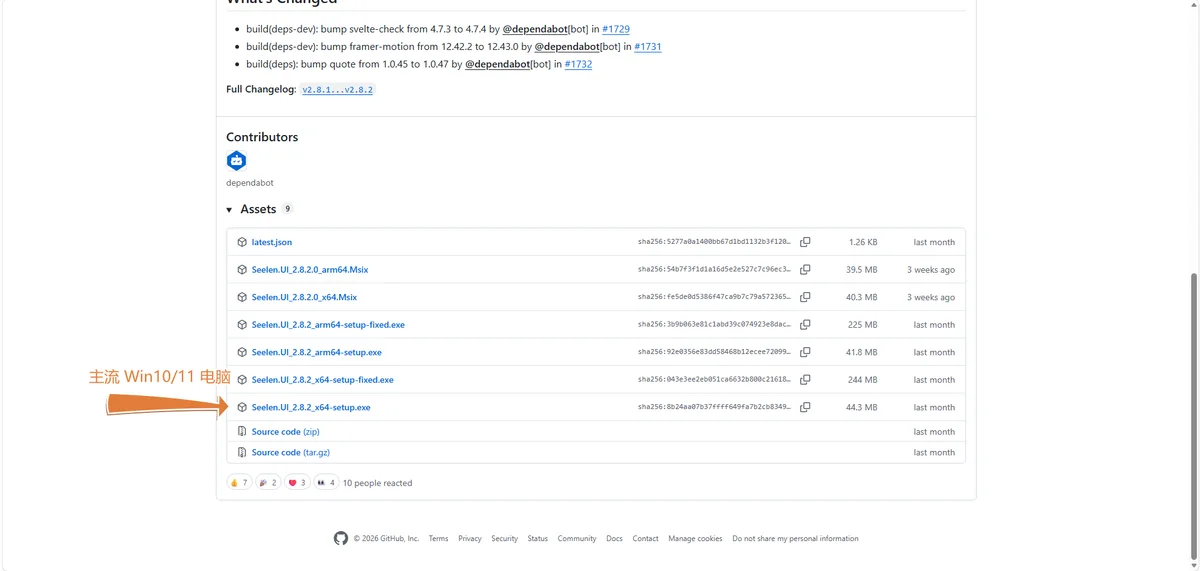Copy sha256 hash for Seelen.UI_2.8.2.0_arm64.Msix

point(805,270)
